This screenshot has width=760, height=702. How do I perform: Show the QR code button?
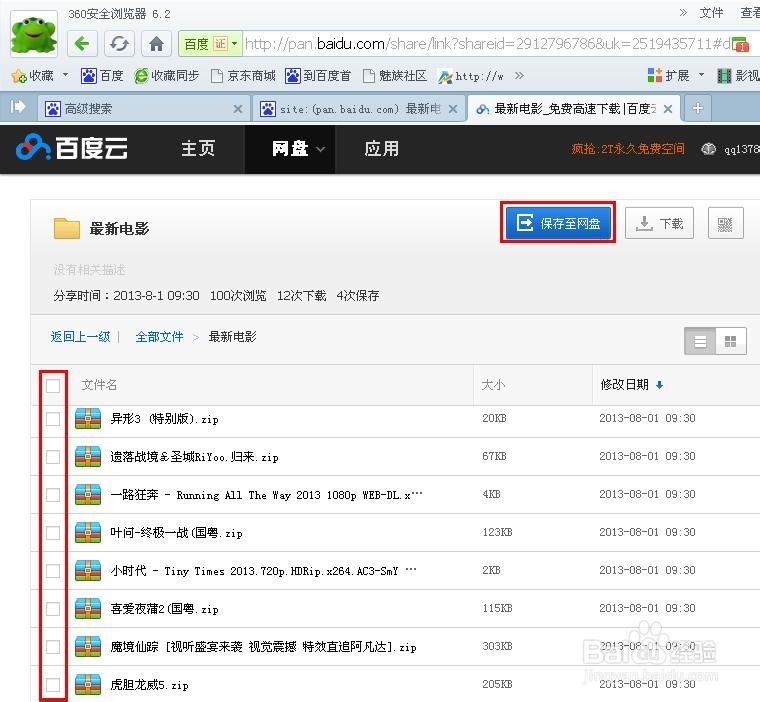[725, 223]
